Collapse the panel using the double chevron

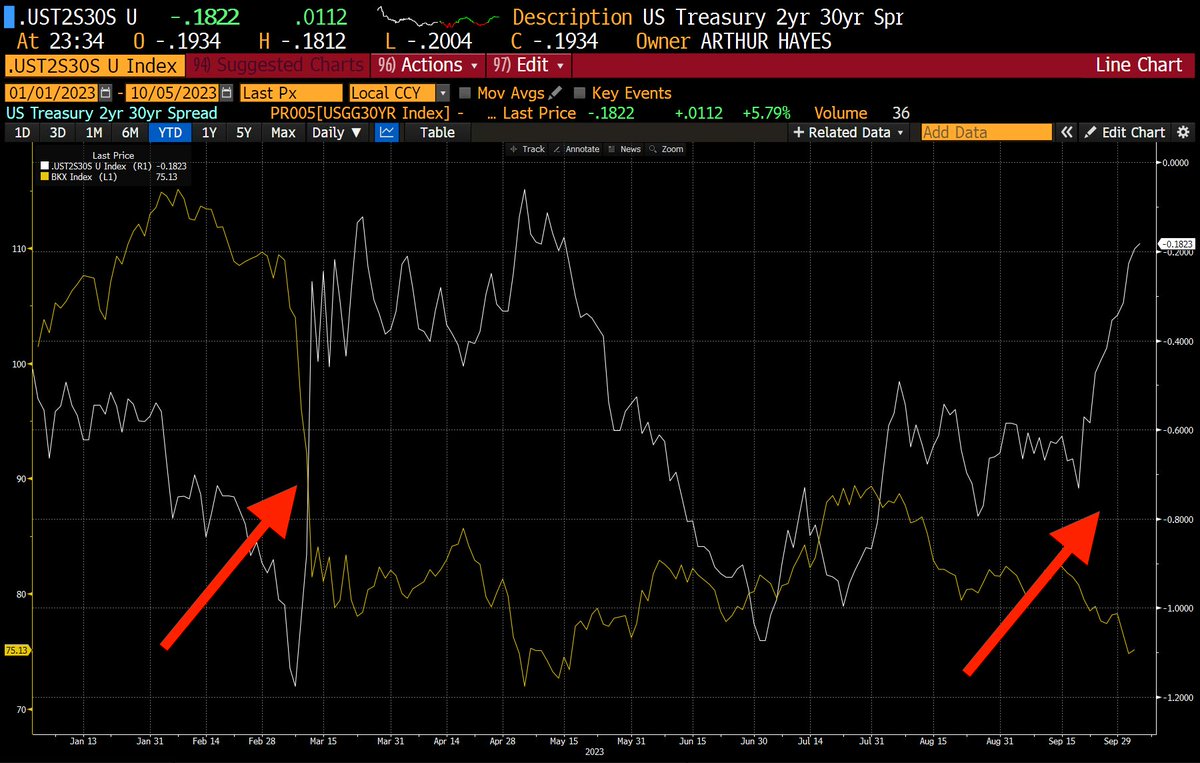point(1066,131)
